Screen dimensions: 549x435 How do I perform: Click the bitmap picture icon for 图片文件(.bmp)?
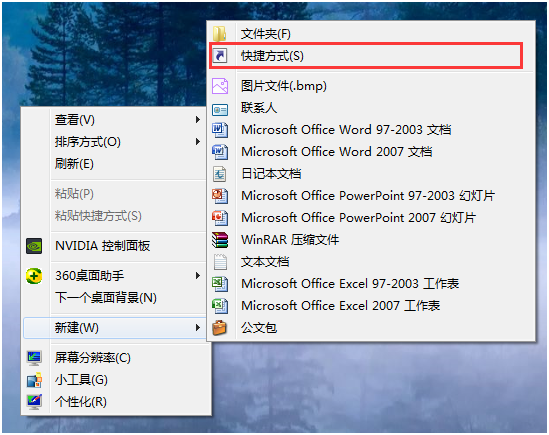[220, 86]
